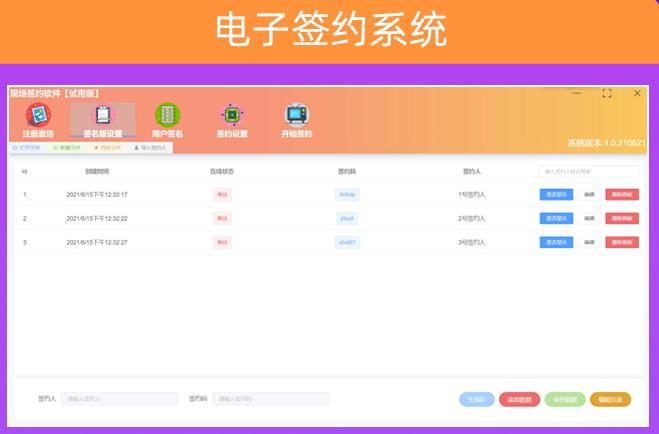
Task: Click the 3号签约人 name cell
Action: coord(472,242)
